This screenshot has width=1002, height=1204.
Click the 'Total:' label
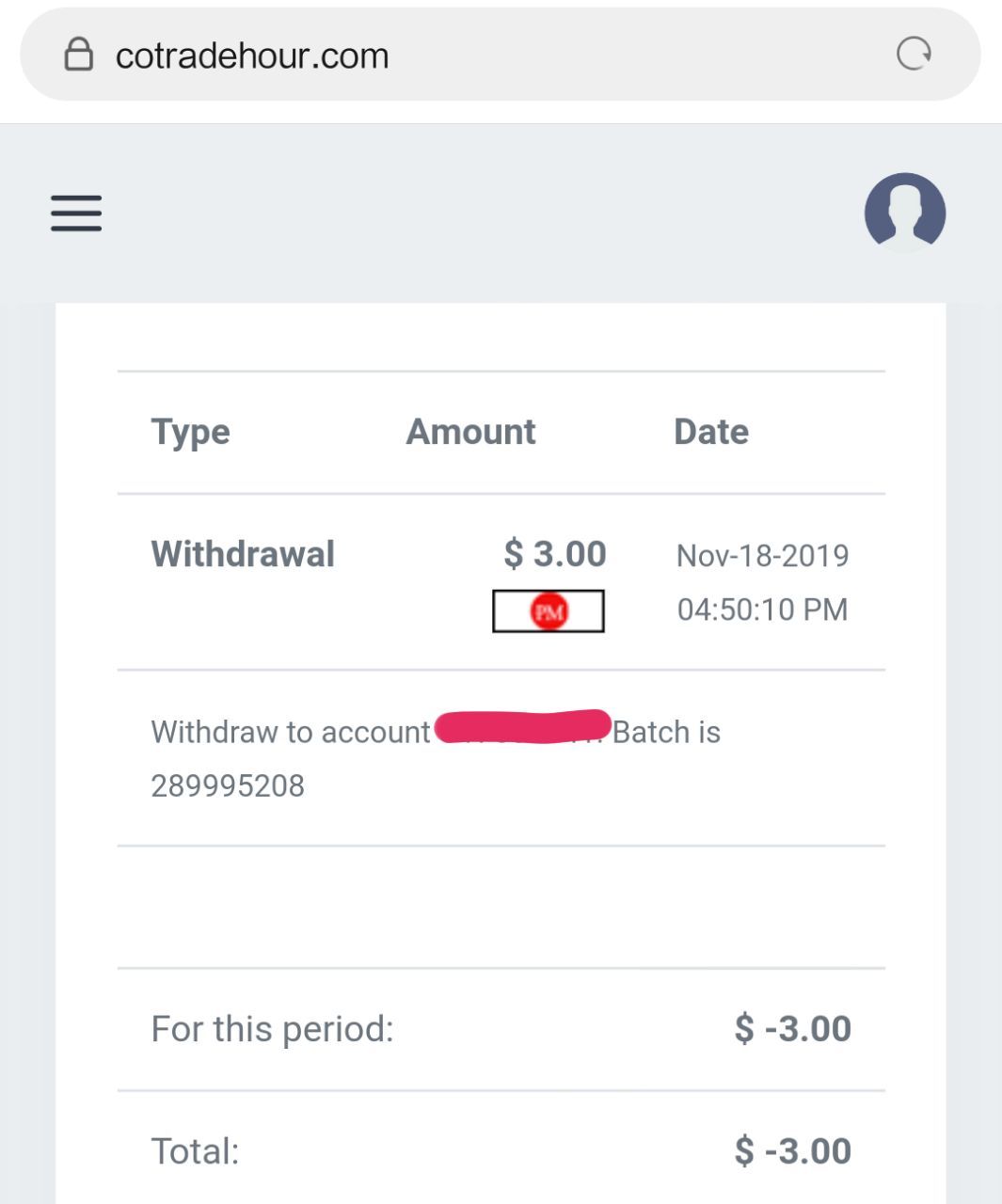pos(195,1151)
